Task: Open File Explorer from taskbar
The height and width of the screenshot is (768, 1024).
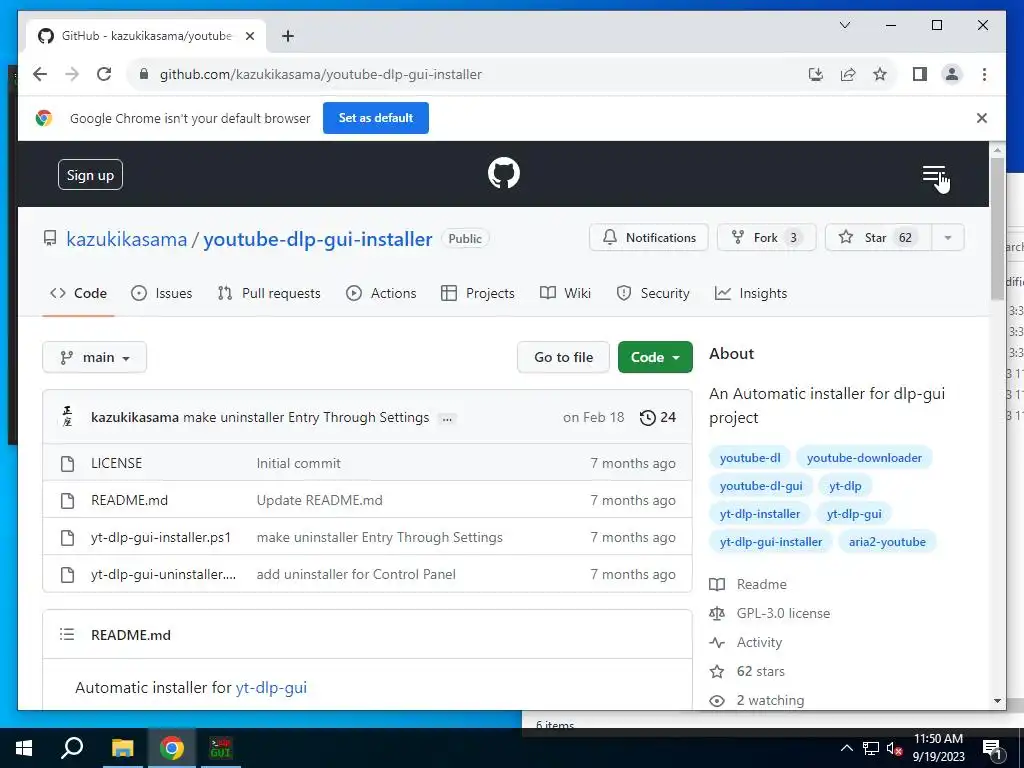Action: coord(122,748)
